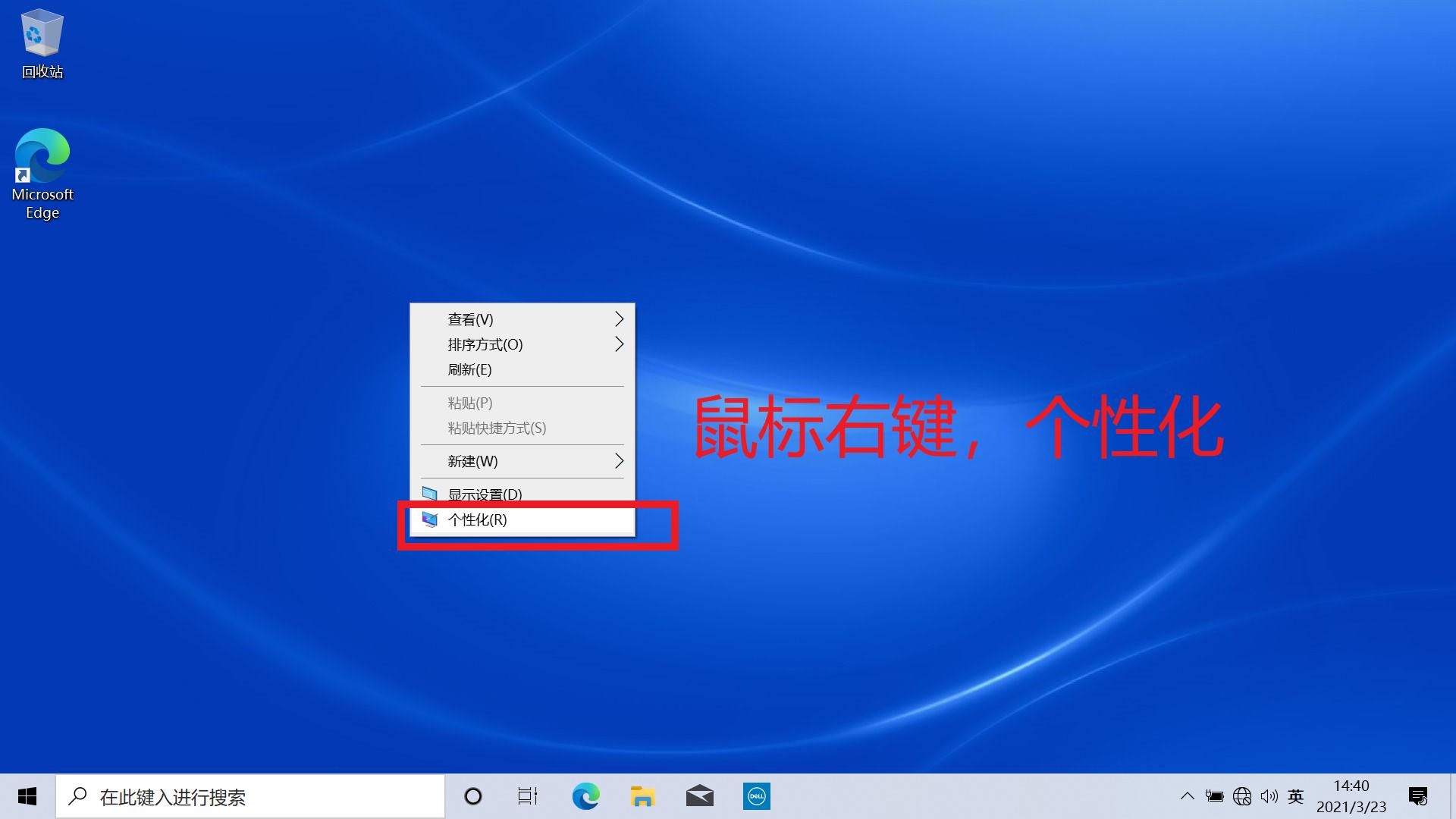Click the taskbar search input field
Screen dimensions: 1456x819
250,796
